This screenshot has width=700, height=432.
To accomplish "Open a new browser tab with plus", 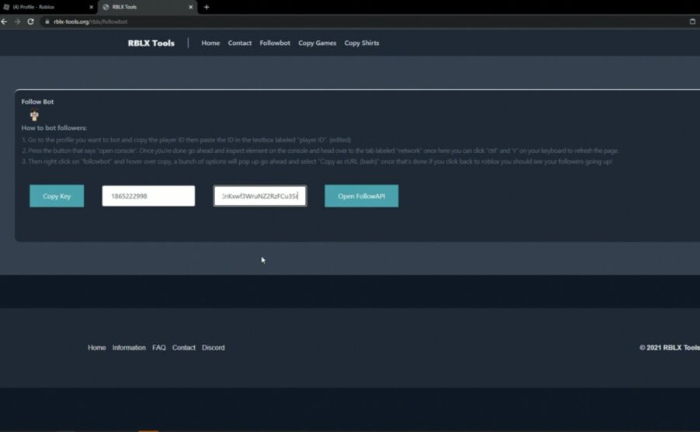I will (x=207, y=7).
